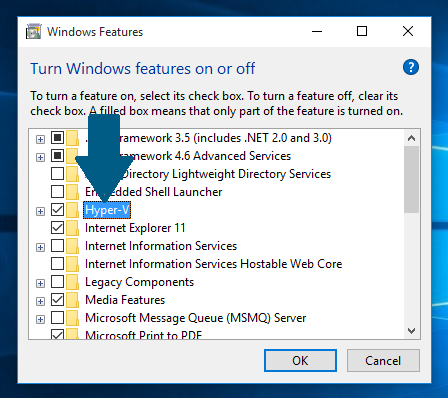Enable Directory Lightweight Directory Services checkbox
The height and width of the screenshot is (398, 448).
57,174
